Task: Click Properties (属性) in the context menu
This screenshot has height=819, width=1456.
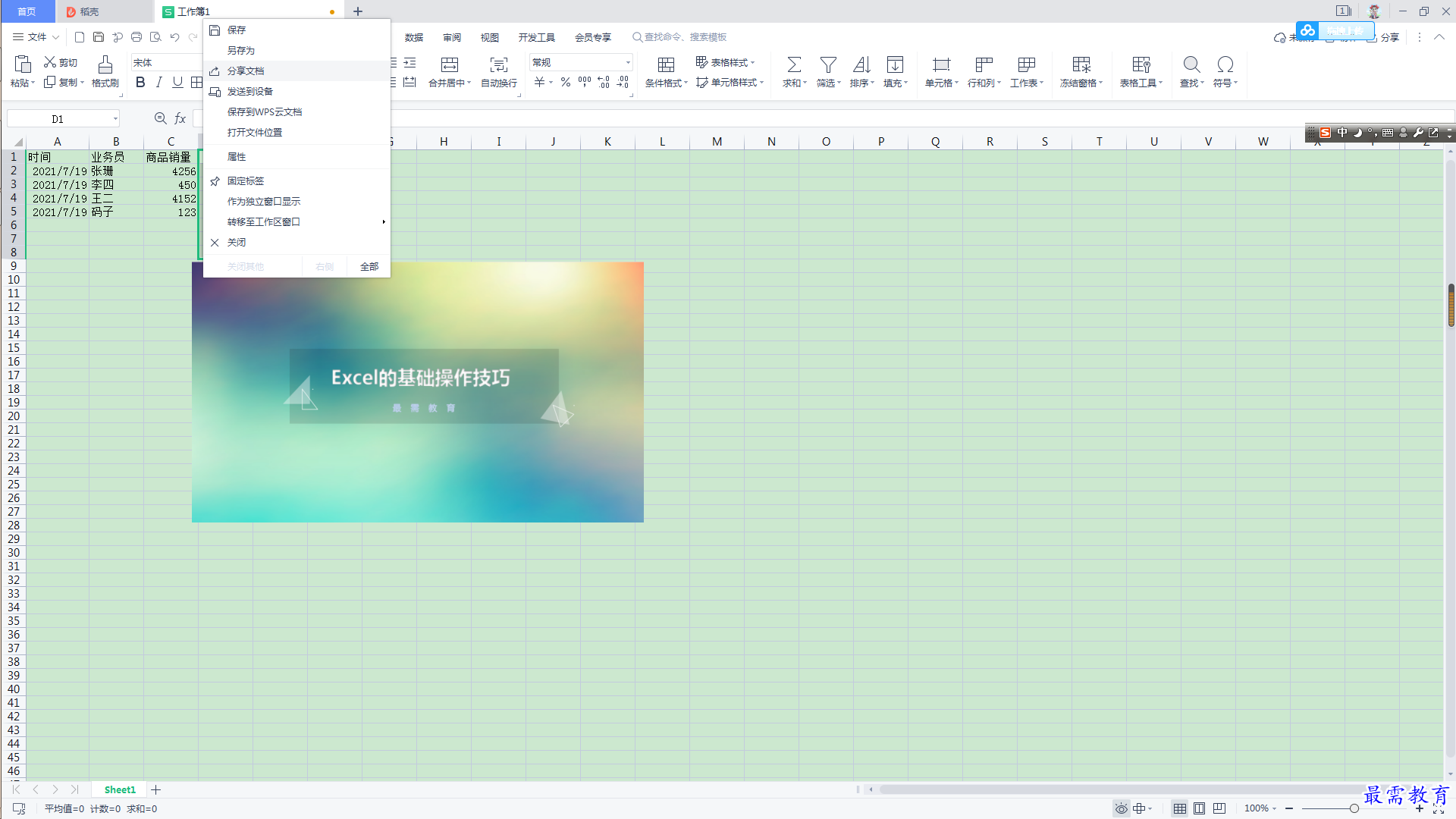Action: 297,156
